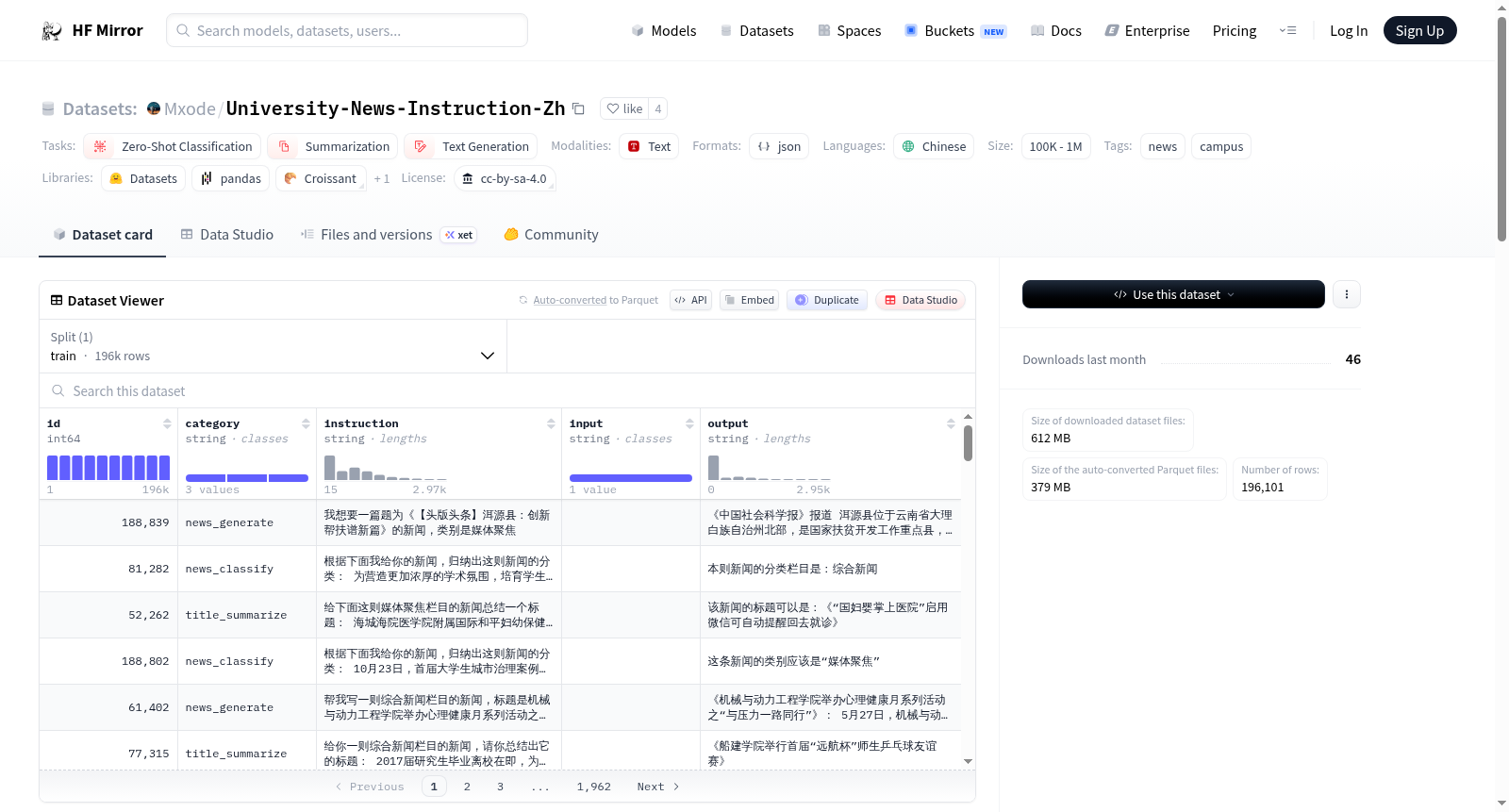Click the Chinese language tag
Screen dimensions: 1509x812
[x=934, y=146]
